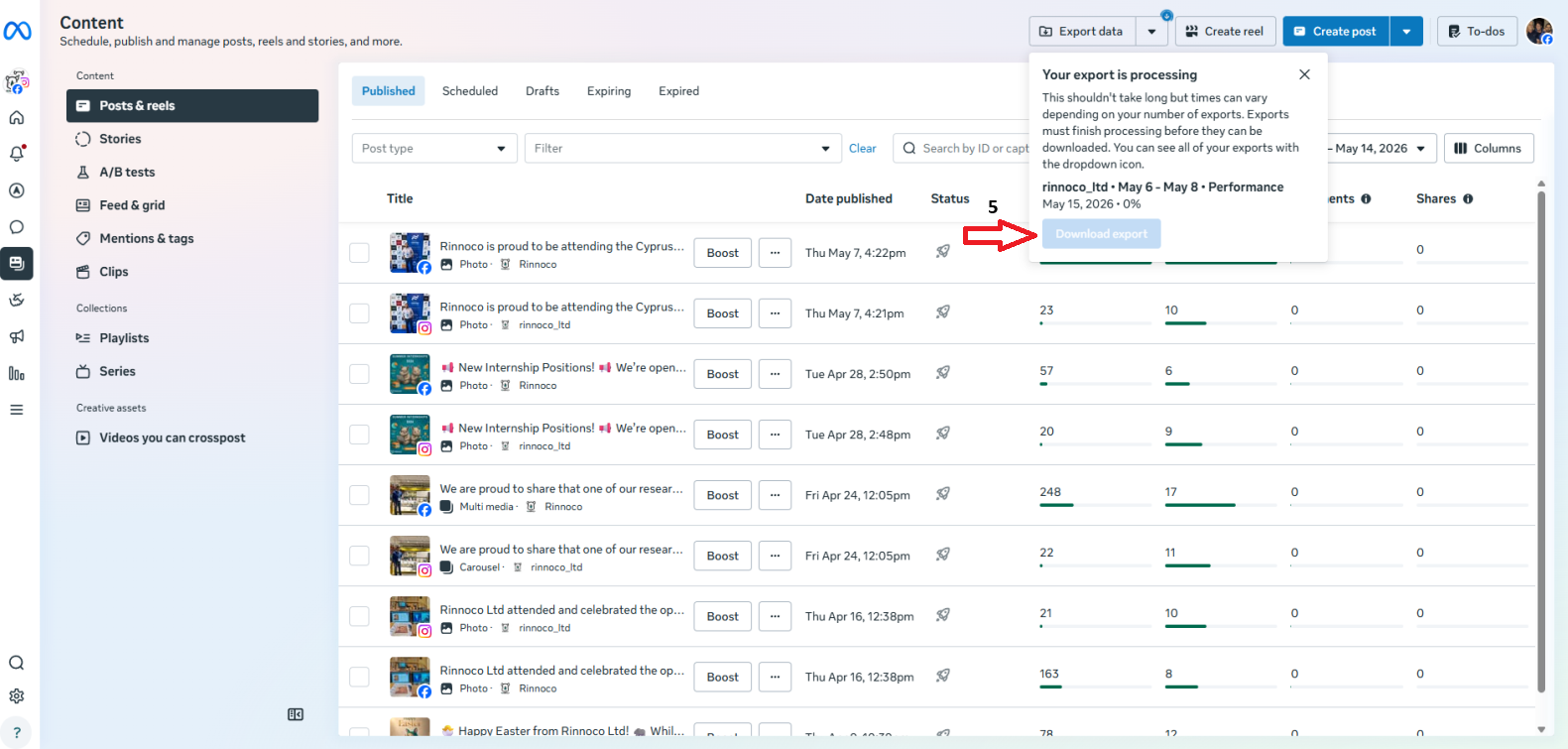This screenshot has width=1568, height=749.
Task: Close the export processing popup
Action: point(1304,74)
